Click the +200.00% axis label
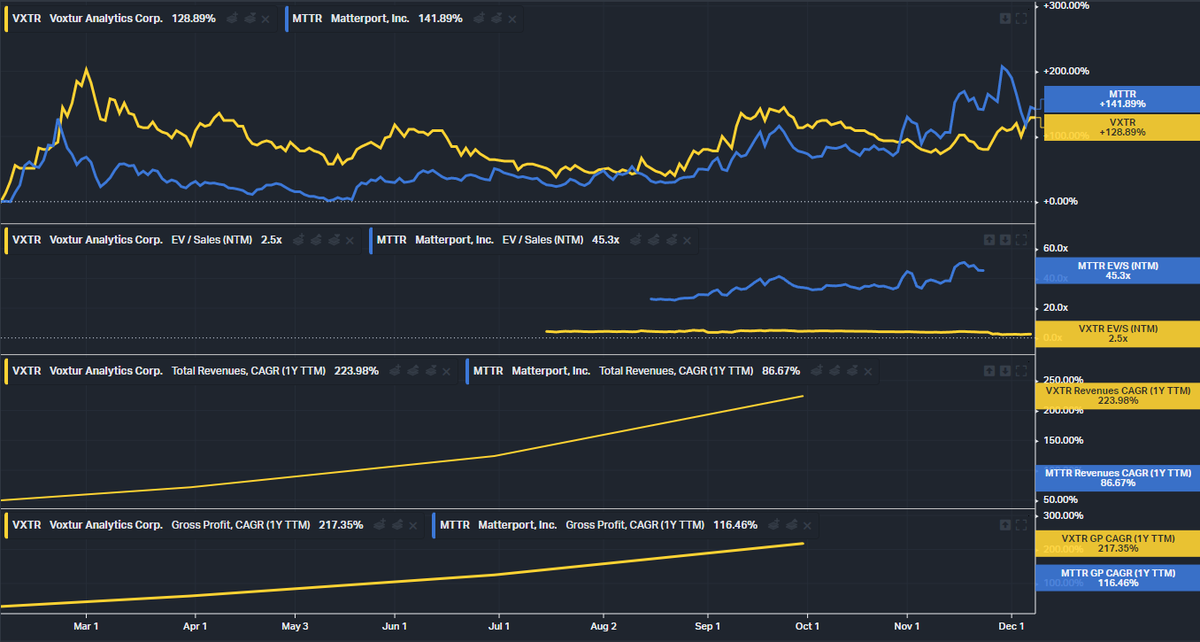This screenshot has height=642, width=1200. (1067, 72)
